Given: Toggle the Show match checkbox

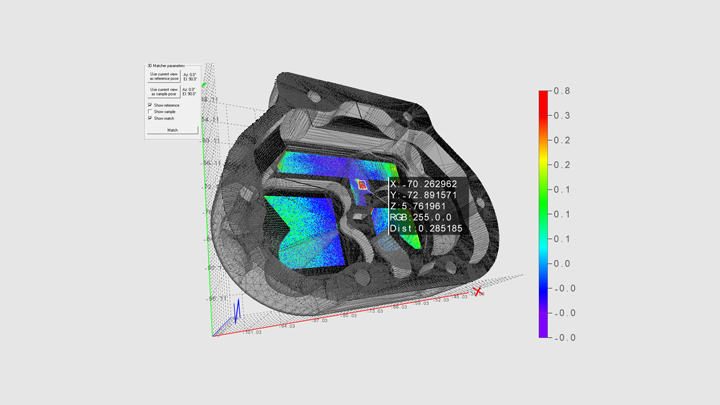Looking at the screenshot, I should 150,118.
